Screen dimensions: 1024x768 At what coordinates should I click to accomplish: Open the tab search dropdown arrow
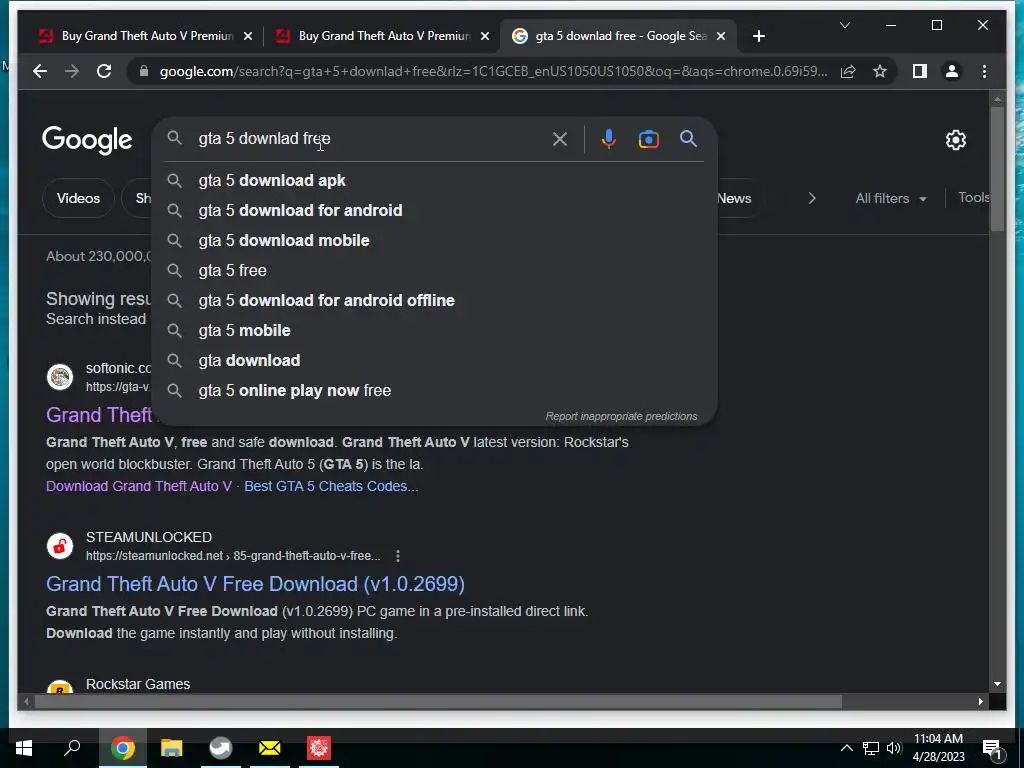844,25
